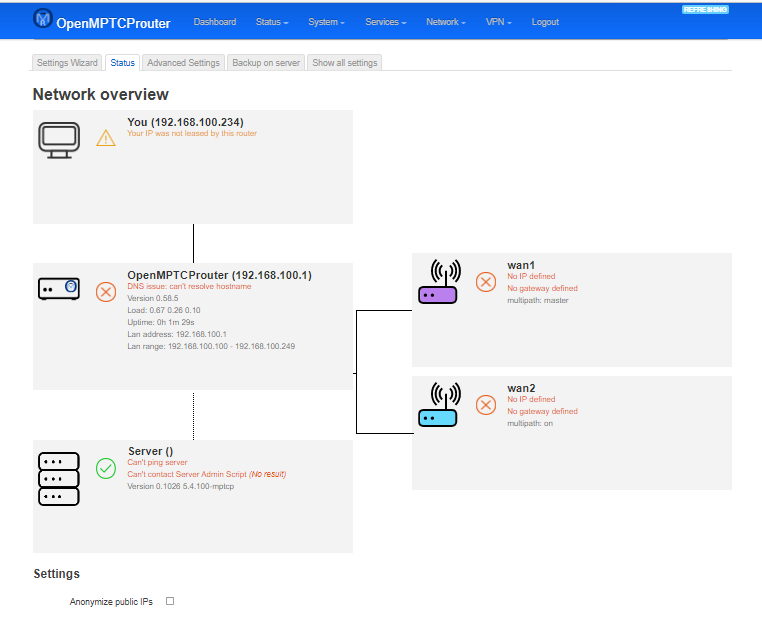The height and width of the screenshot is (633, 762).
Task: Open the Settings Wizard tab
Action: pyautogui.click(x=67, y=63)
